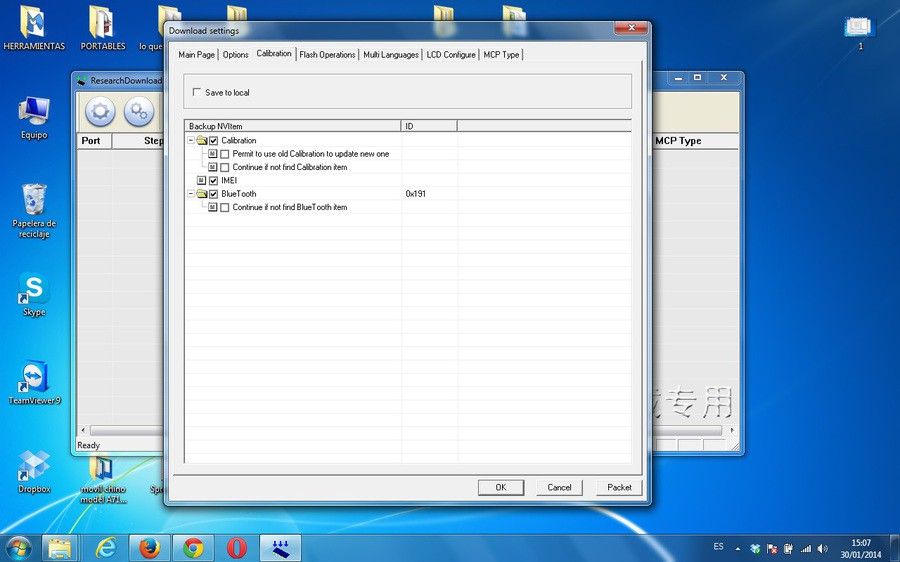Open the Windows Start menu orb

coord(18,548)
